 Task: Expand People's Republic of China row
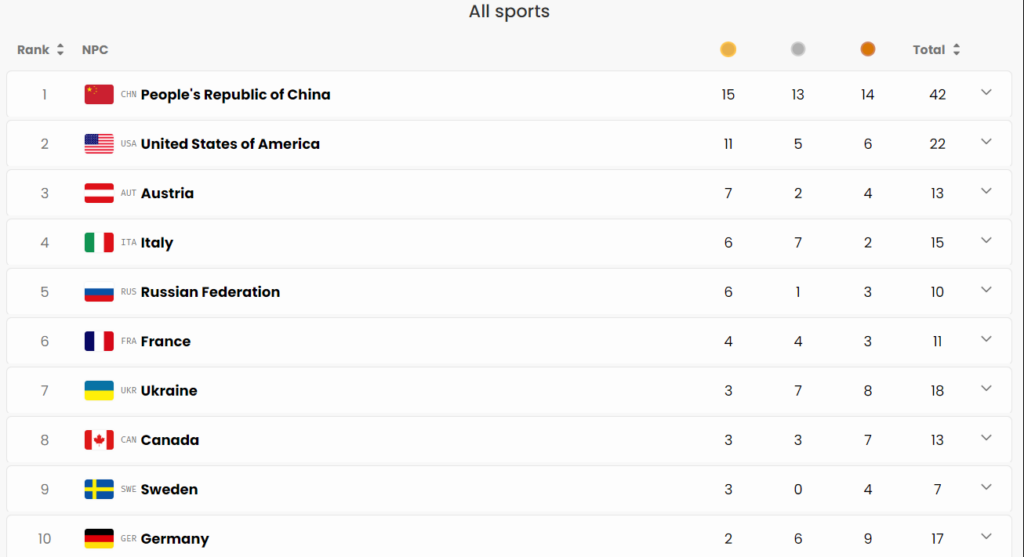click(x=986, y=93)
